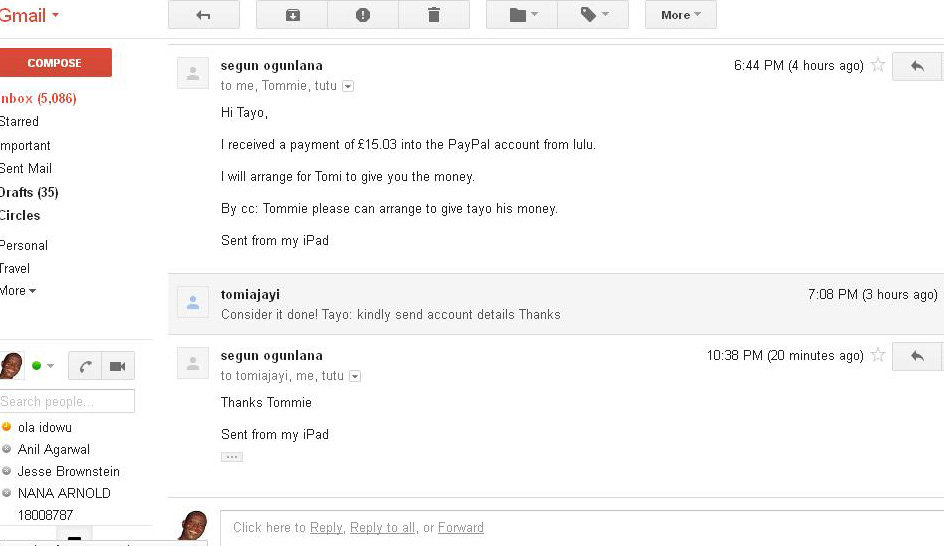The height and width of the screenshot is (546, 944).
Task: Delete conversation with trash icon
Action: [x=433, y=15]
